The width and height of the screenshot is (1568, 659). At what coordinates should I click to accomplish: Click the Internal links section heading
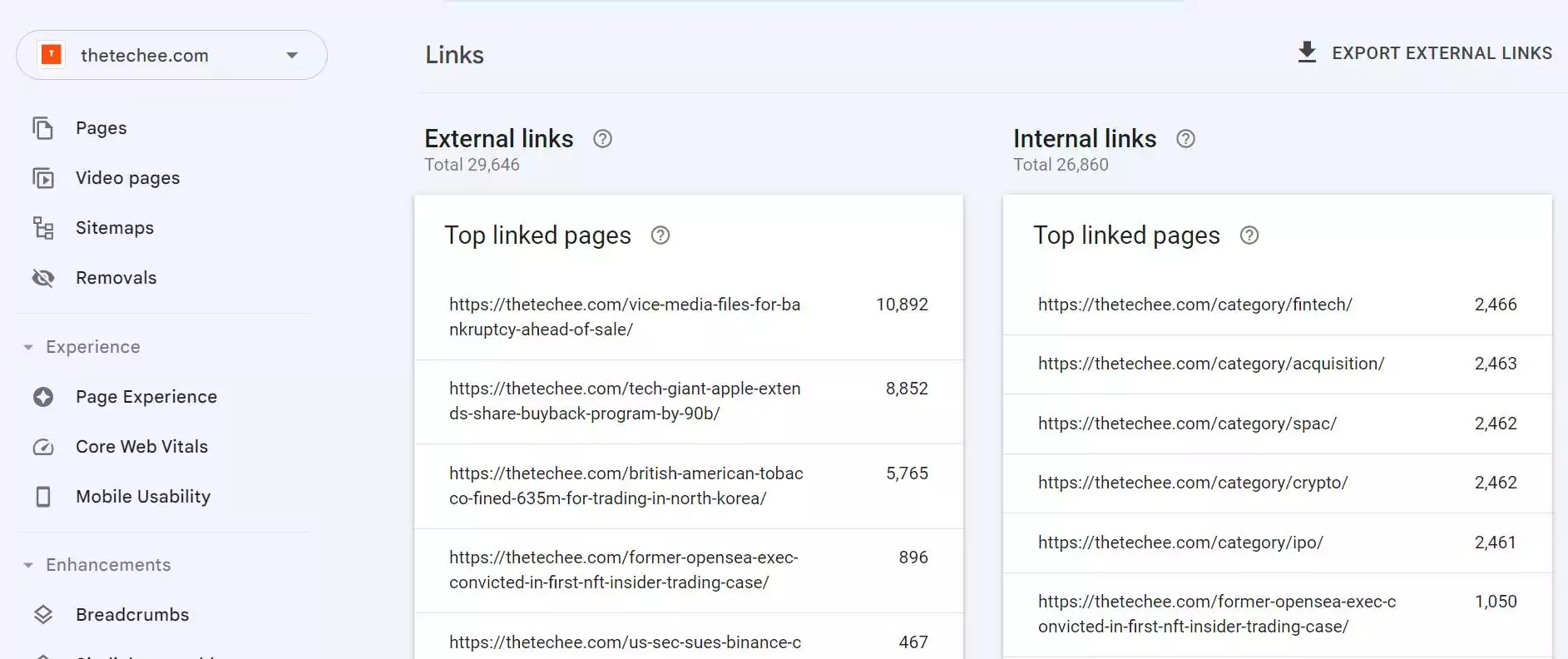click(1085, 138)
